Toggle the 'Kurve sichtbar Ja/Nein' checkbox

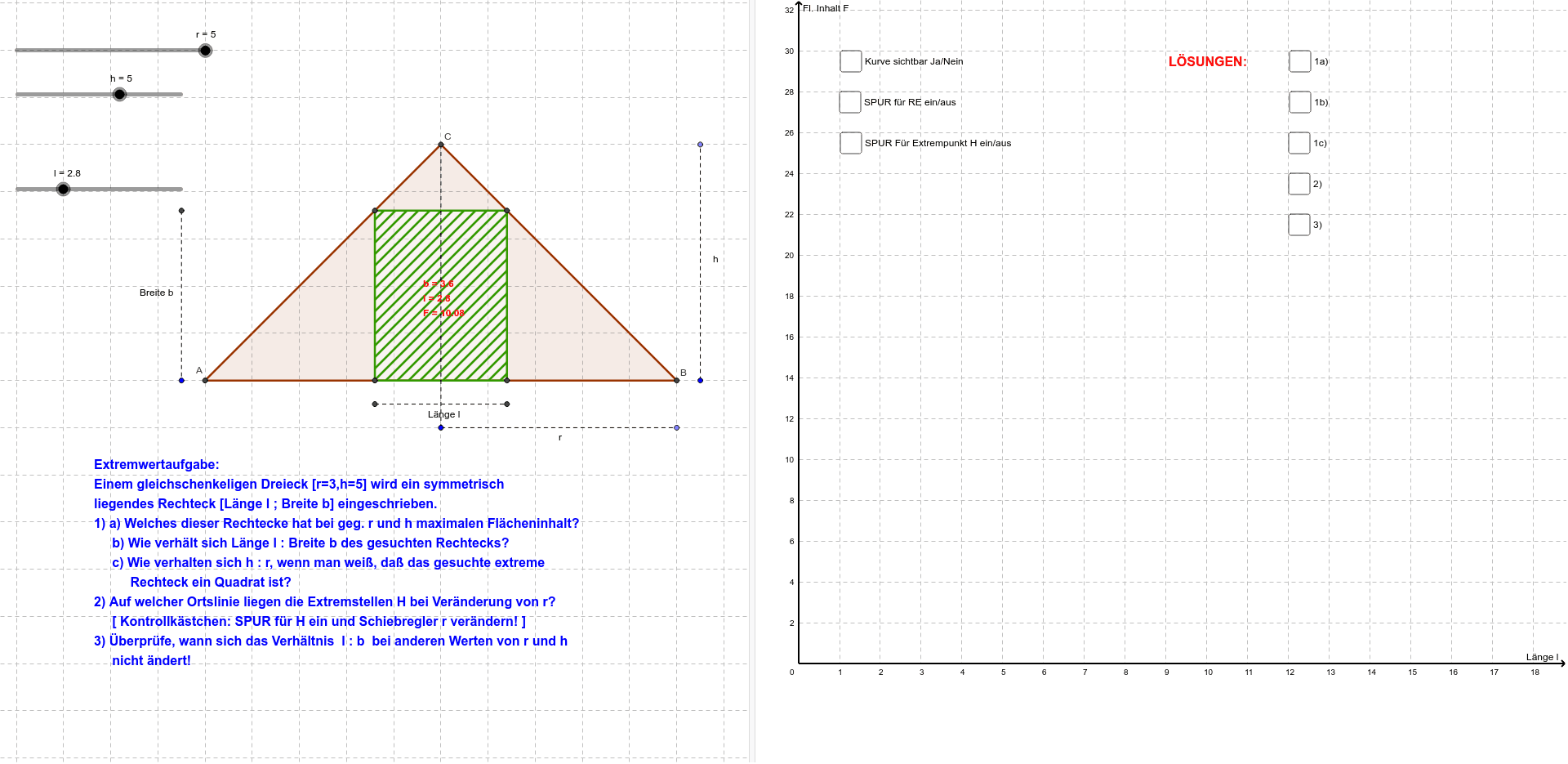(x=850, y=61)
